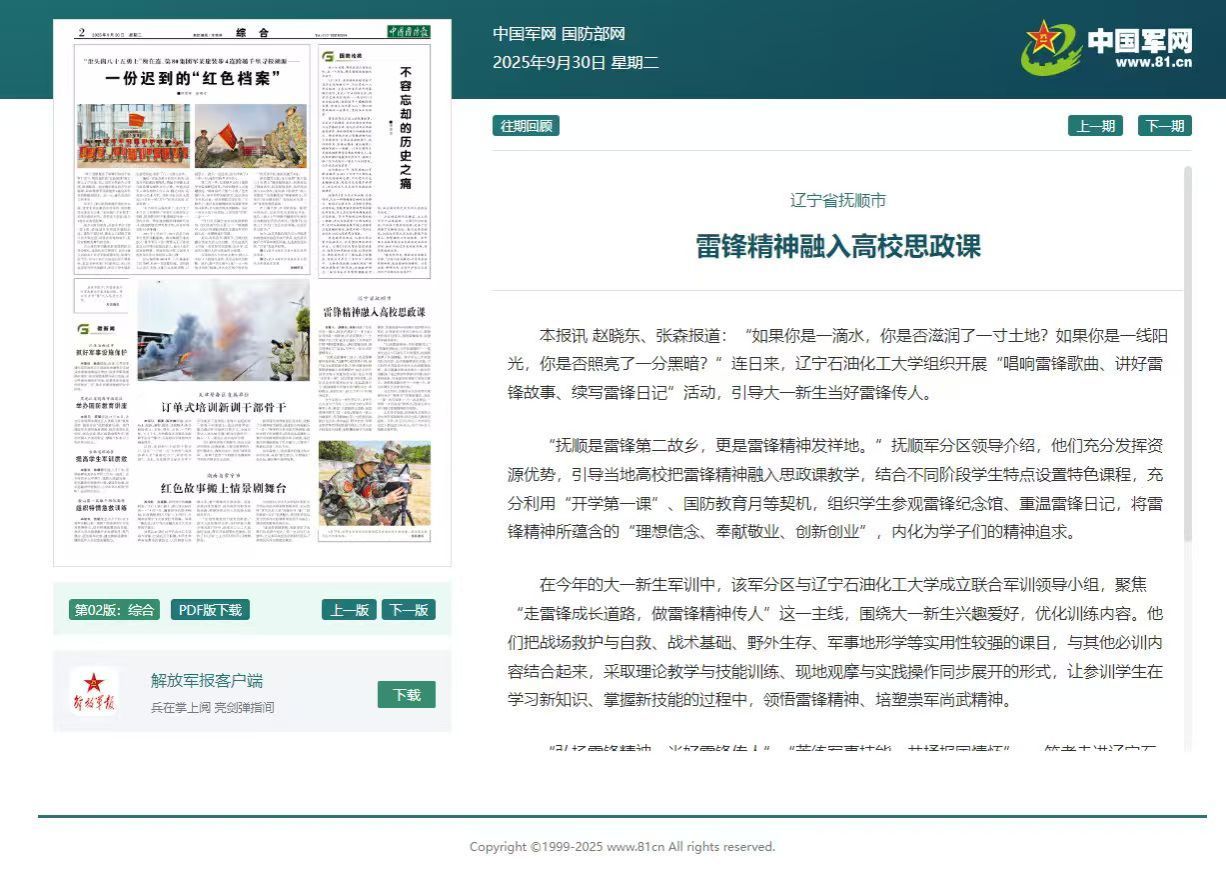
Task: Switch to the previous page 上一版
Action: pos(349,610)
